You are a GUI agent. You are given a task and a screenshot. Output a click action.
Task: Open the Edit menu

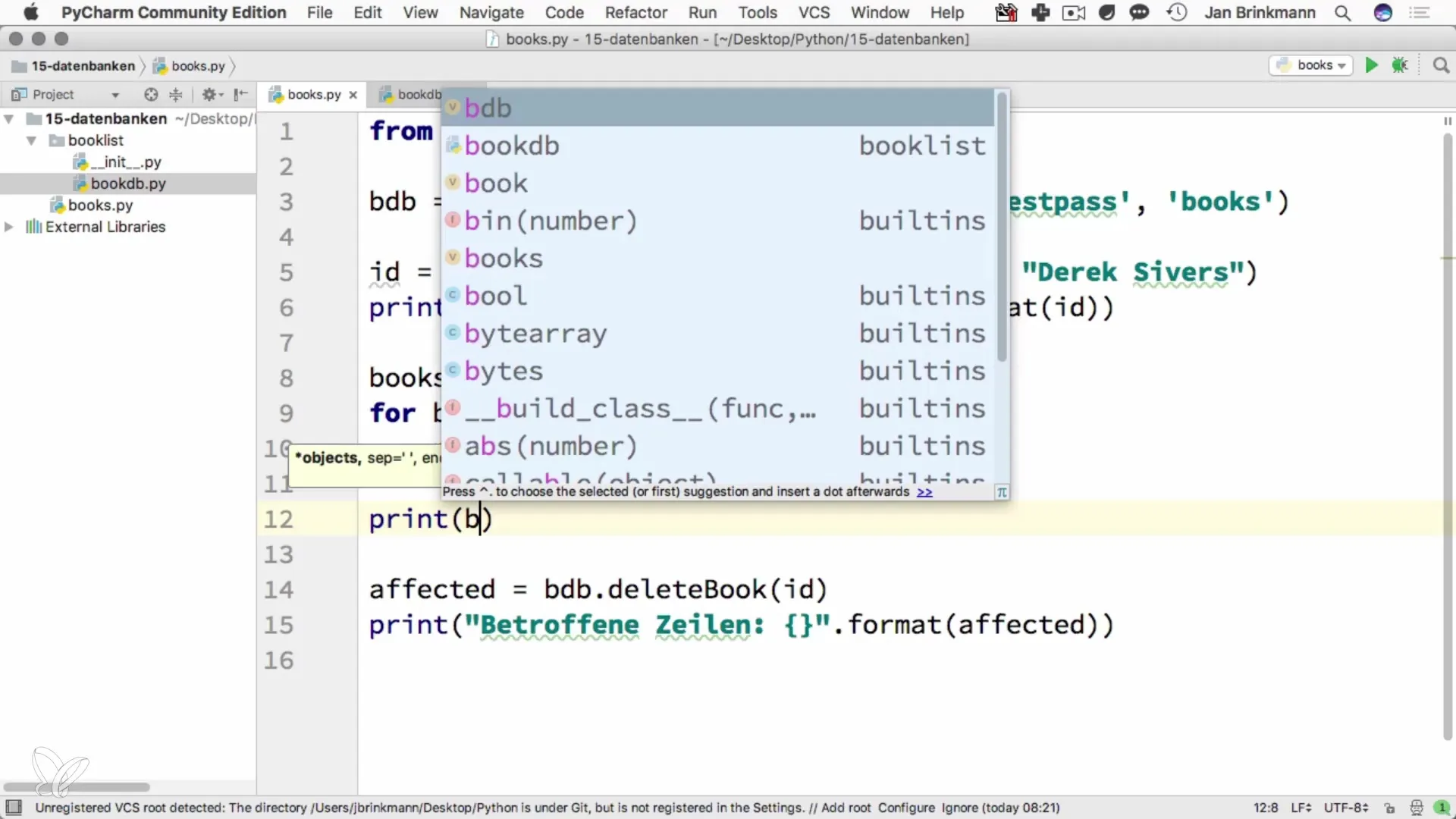point(368,13)
